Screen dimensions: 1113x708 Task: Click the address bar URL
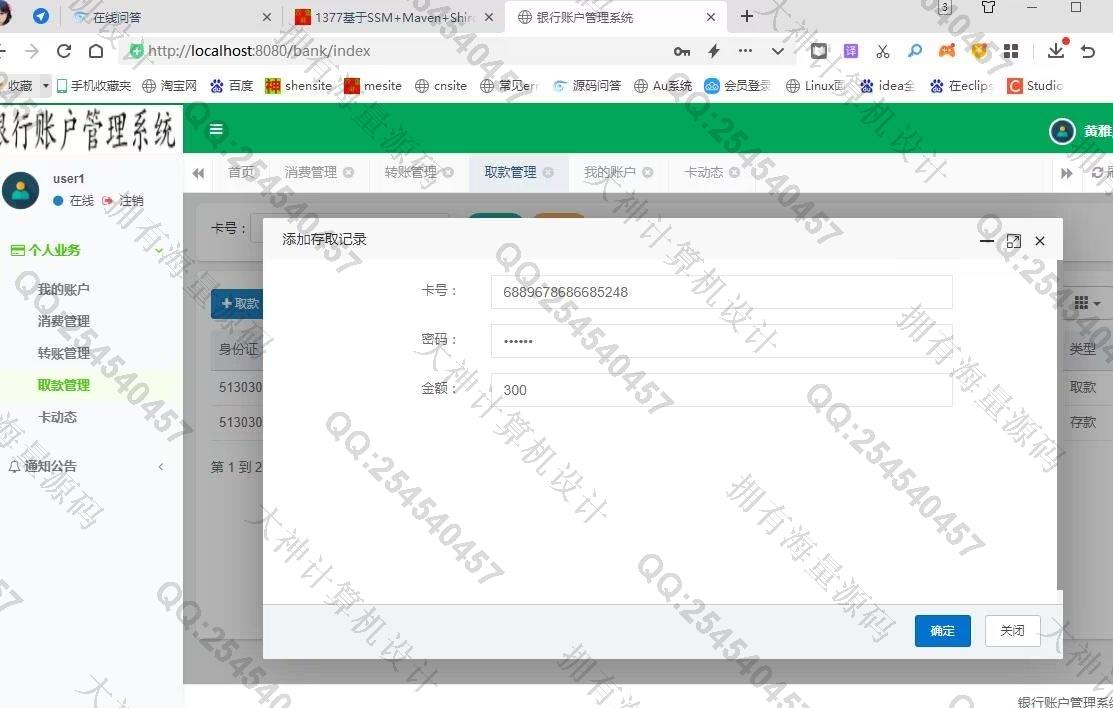259,51
